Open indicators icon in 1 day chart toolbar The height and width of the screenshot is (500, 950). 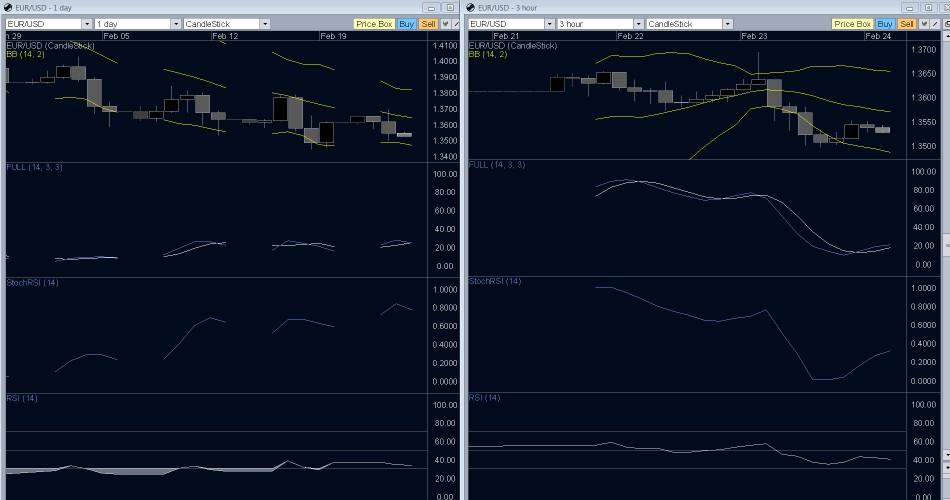click(x=446, y=24)
